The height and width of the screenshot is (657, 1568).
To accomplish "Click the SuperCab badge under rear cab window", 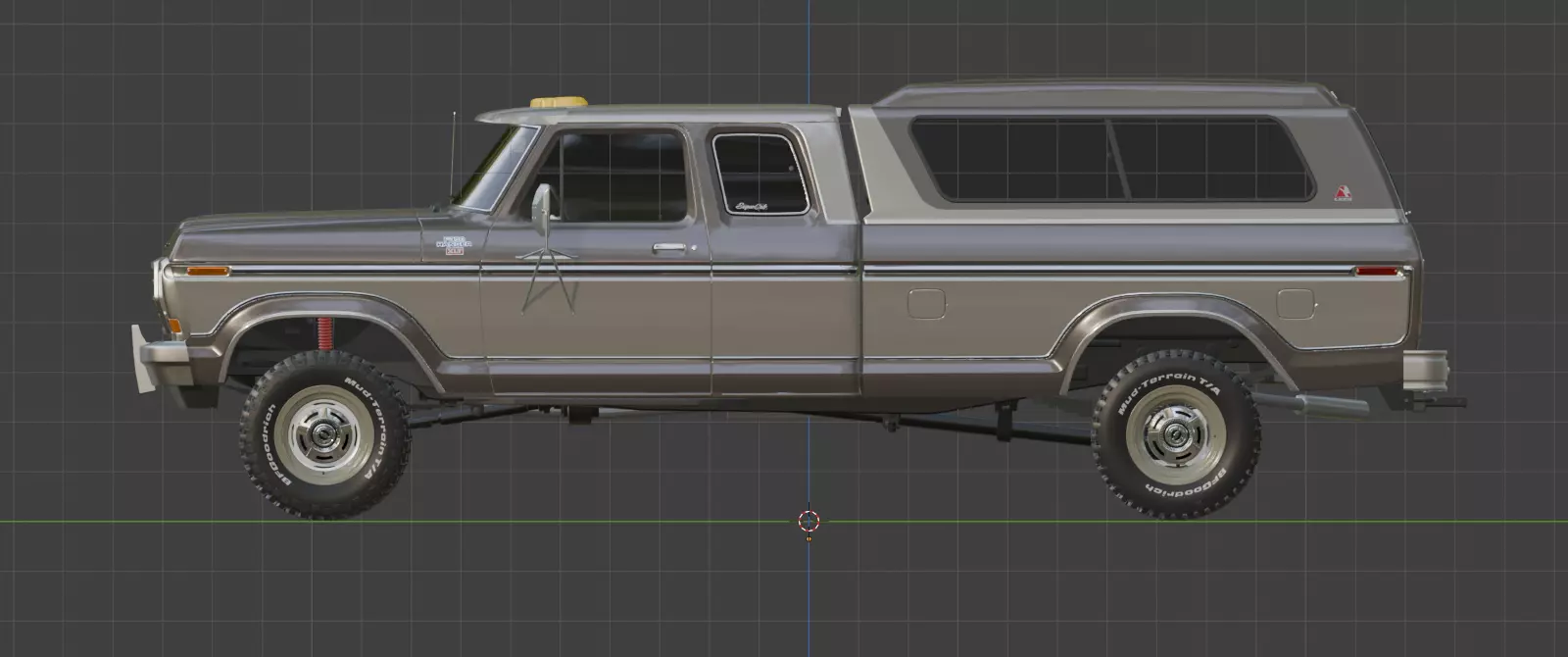I will point(751,206).
